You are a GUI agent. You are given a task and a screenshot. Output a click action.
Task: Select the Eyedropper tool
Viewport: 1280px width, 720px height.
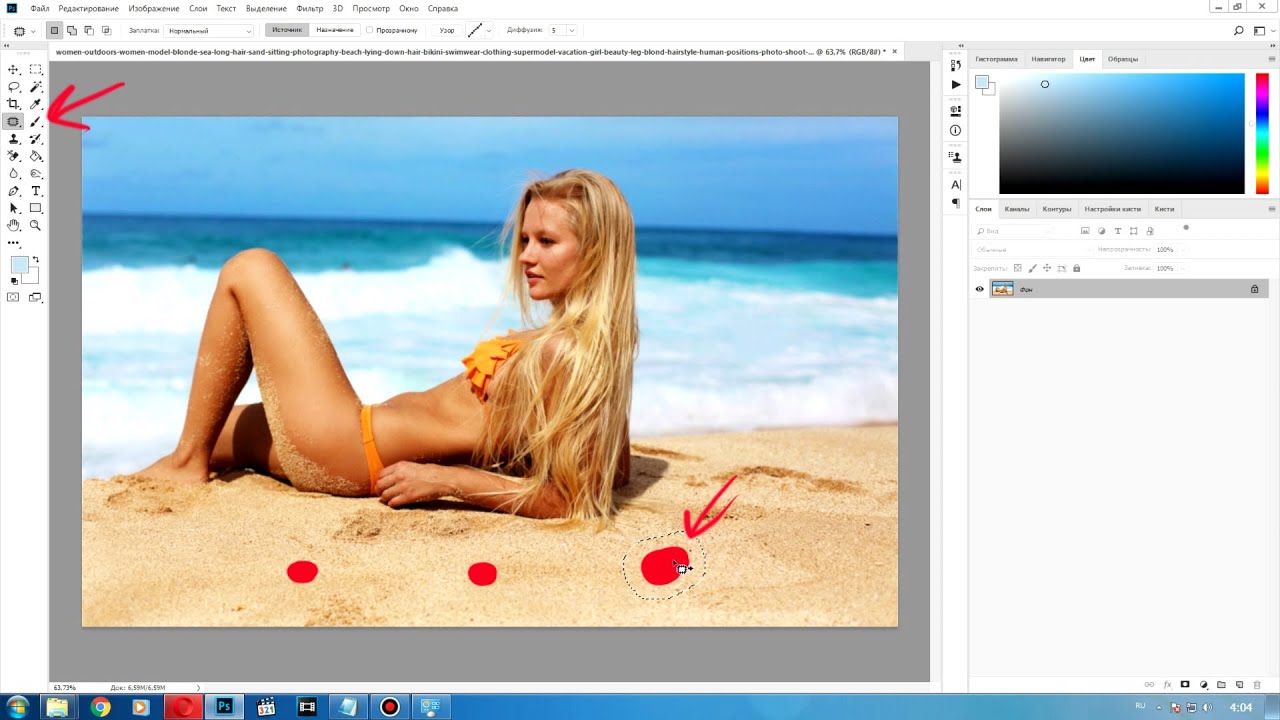[x=36, y=104]
